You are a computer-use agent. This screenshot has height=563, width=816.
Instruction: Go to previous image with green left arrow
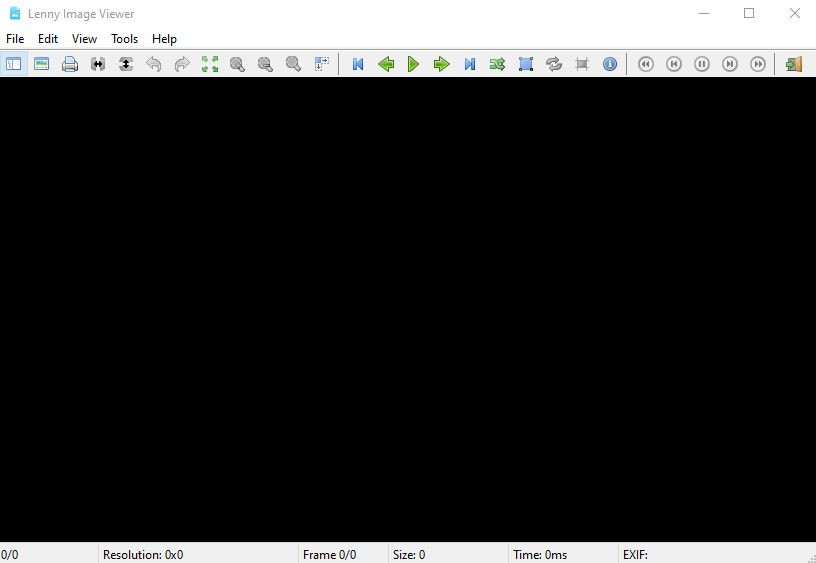point(386,64)
